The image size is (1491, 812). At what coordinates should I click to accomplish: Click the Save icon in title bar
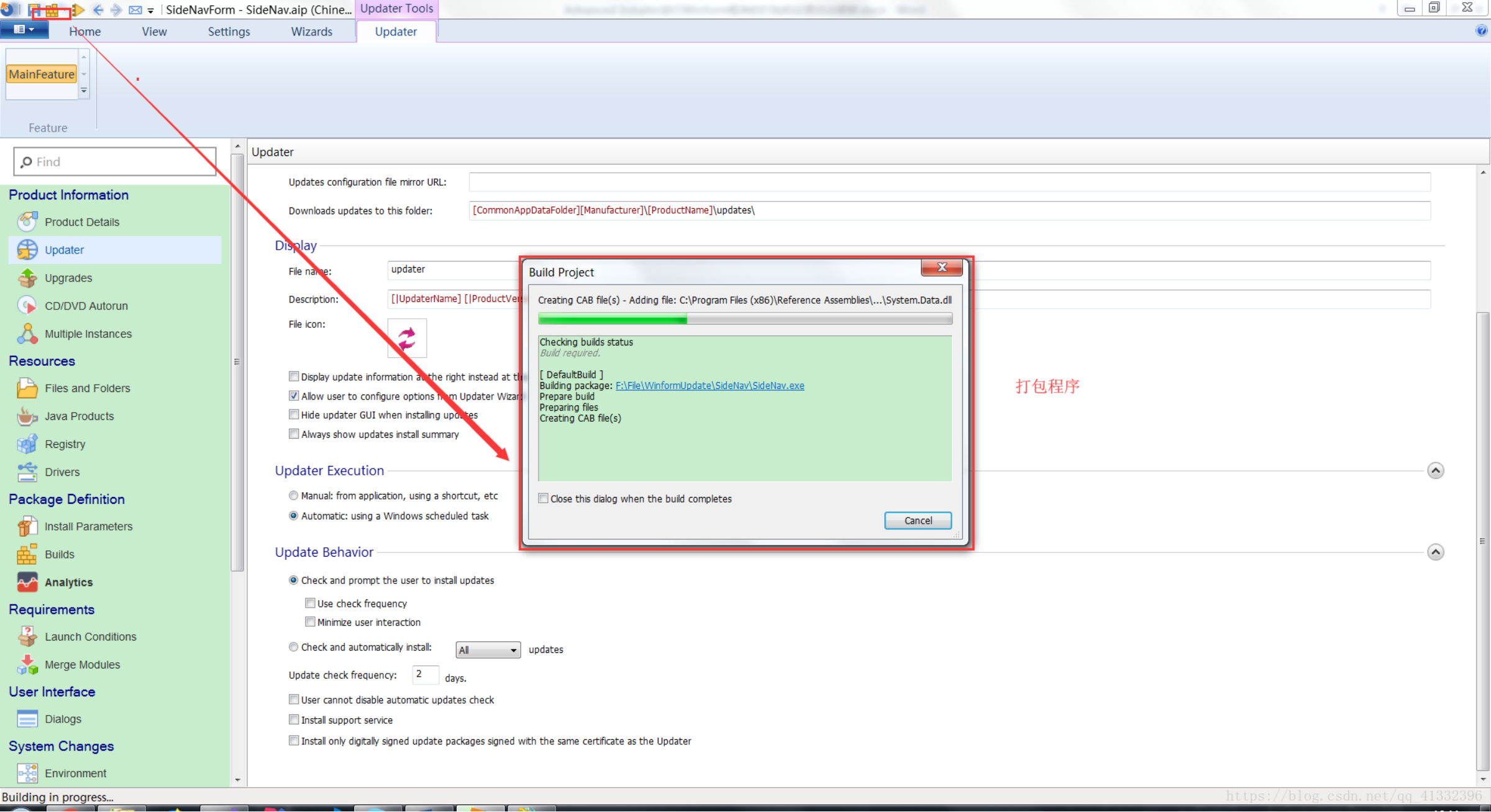click(x=35, y=10)
